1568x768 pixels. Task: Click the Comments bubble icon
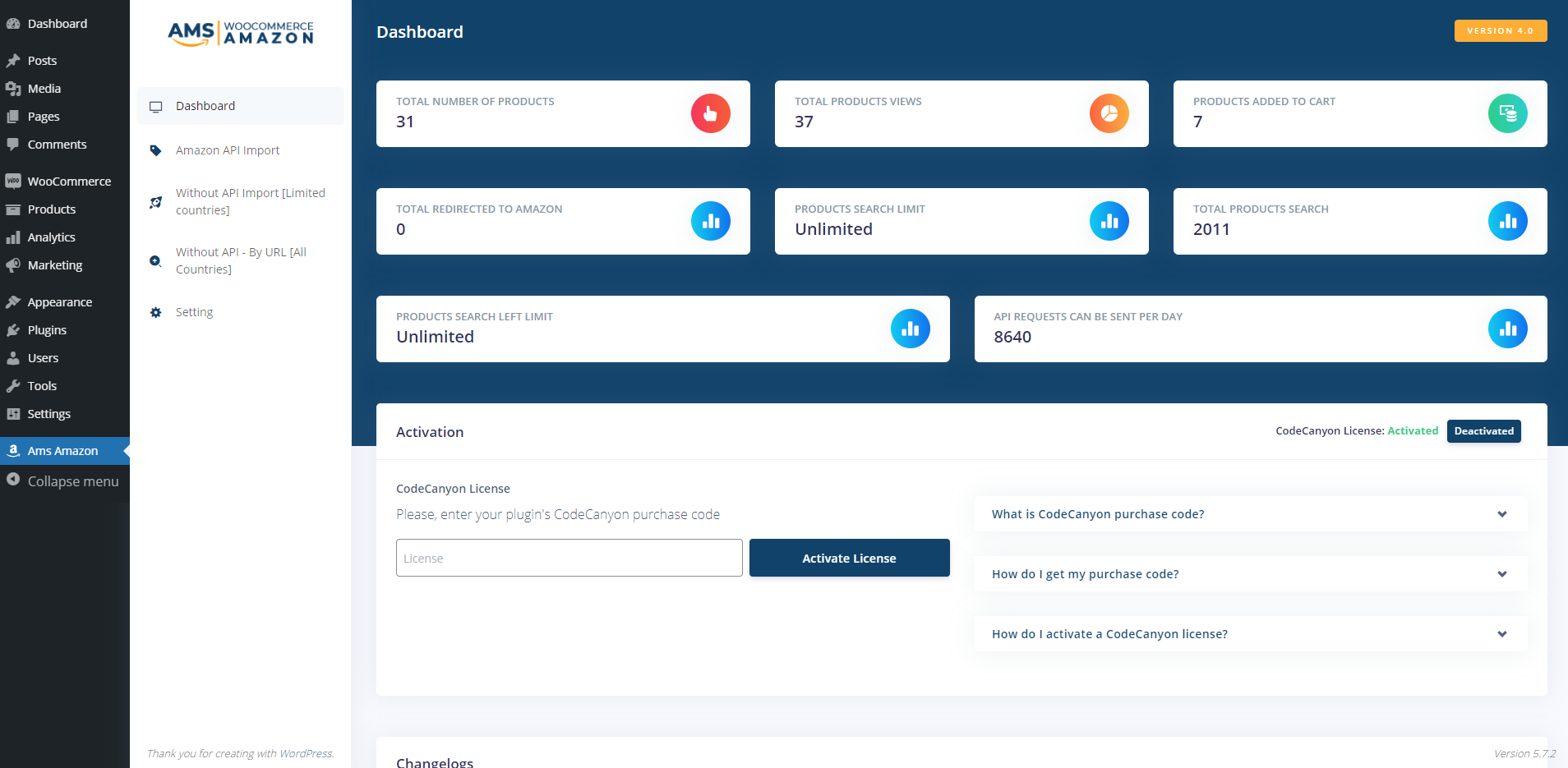click(13, 145)
